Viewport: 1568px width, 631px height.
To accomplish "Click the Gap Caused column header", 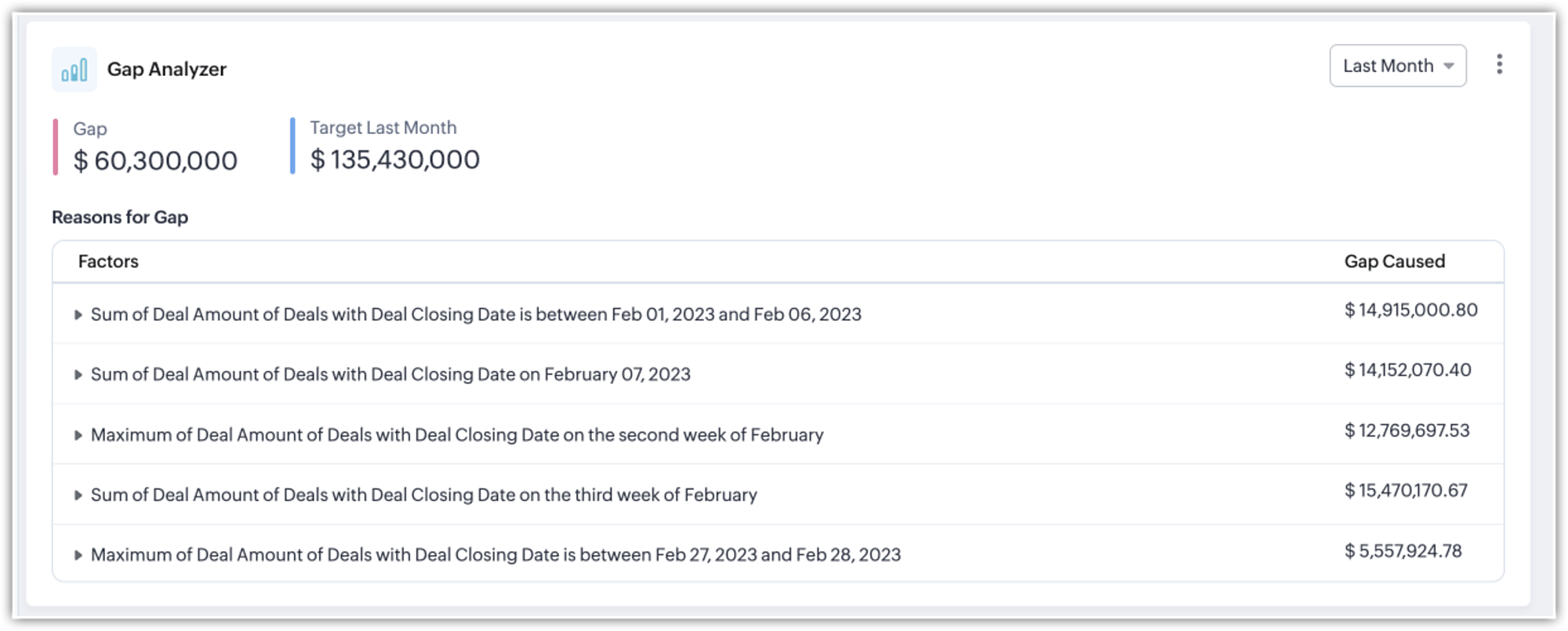I will click(1394, 262).
